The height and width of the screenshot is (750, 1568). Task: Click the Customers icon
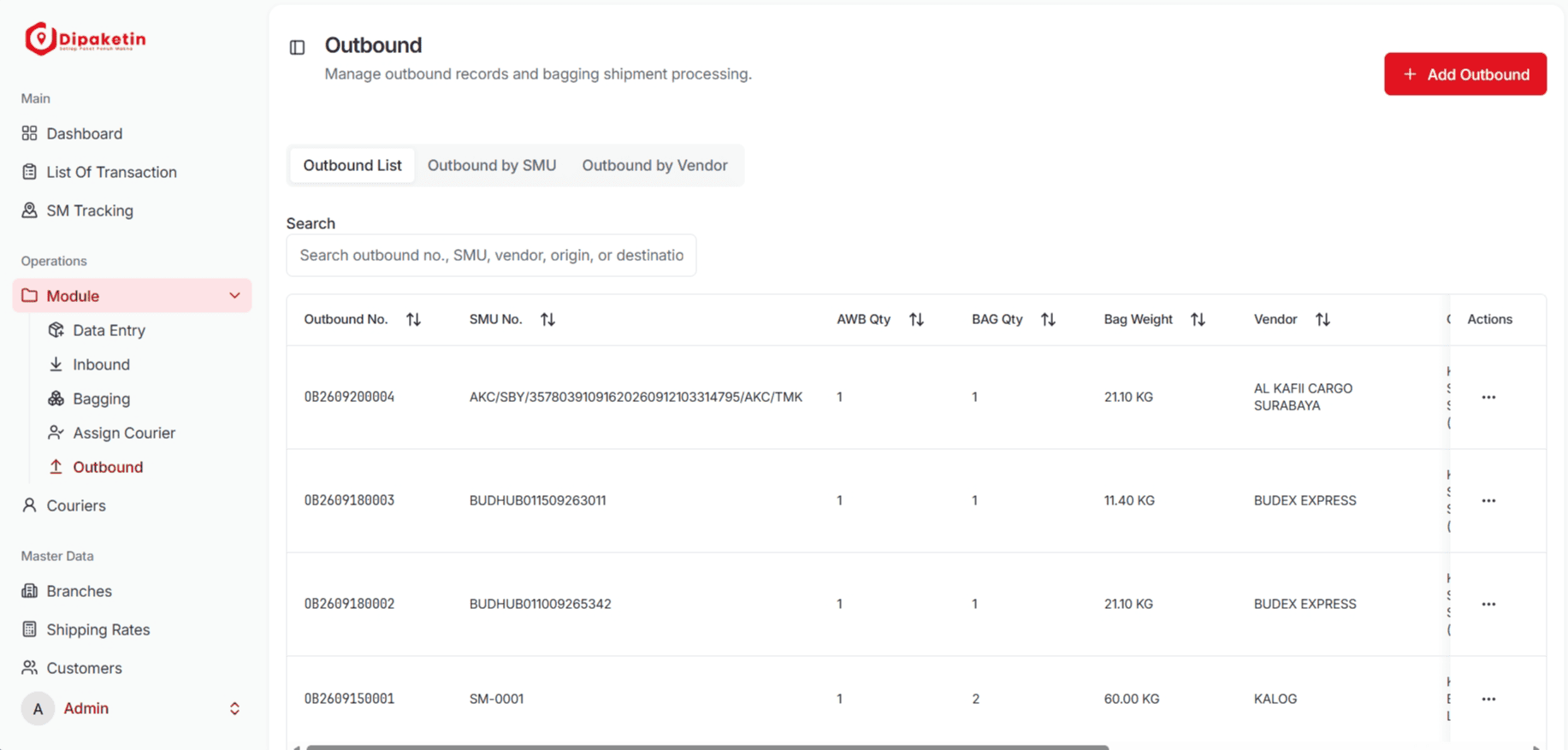click(x=30, y=668)
